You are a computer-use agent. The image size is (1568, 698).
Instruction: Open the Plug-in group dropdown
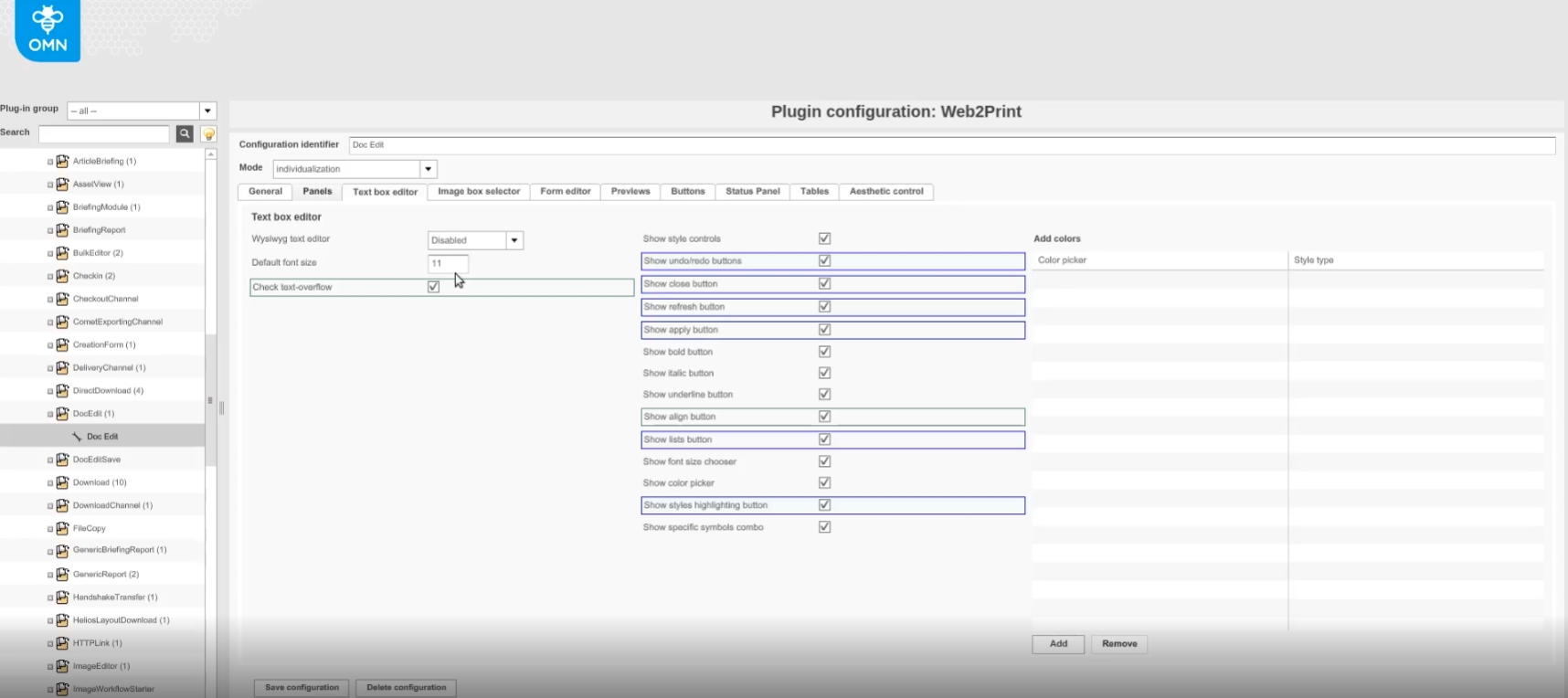(x=207, y=111)
